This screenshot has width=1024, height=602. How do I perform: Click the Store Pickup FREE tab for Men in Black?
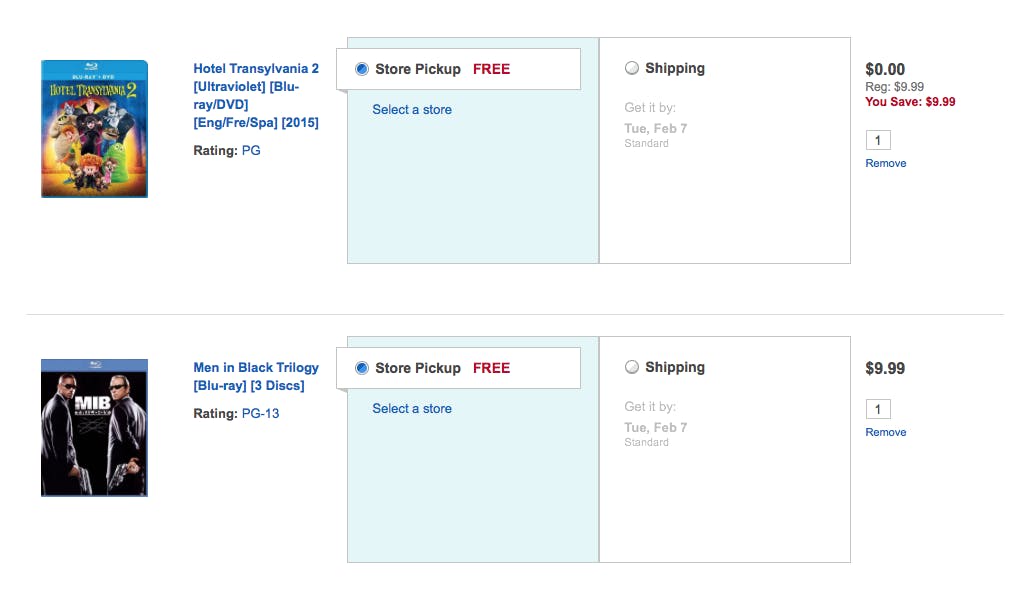click(x=458, y=368)
